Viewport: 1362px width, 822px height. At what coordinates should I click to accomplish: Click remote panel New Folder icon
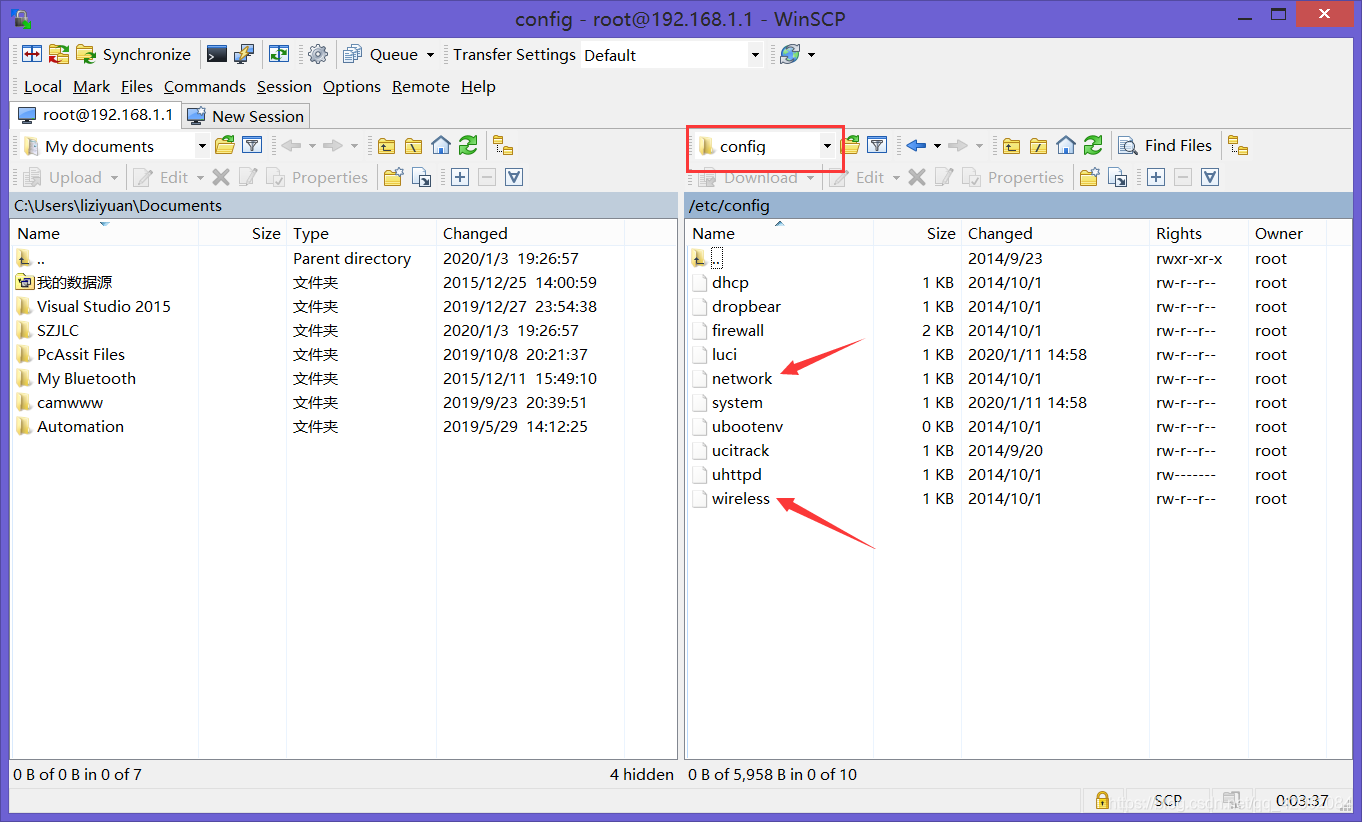1090,177
